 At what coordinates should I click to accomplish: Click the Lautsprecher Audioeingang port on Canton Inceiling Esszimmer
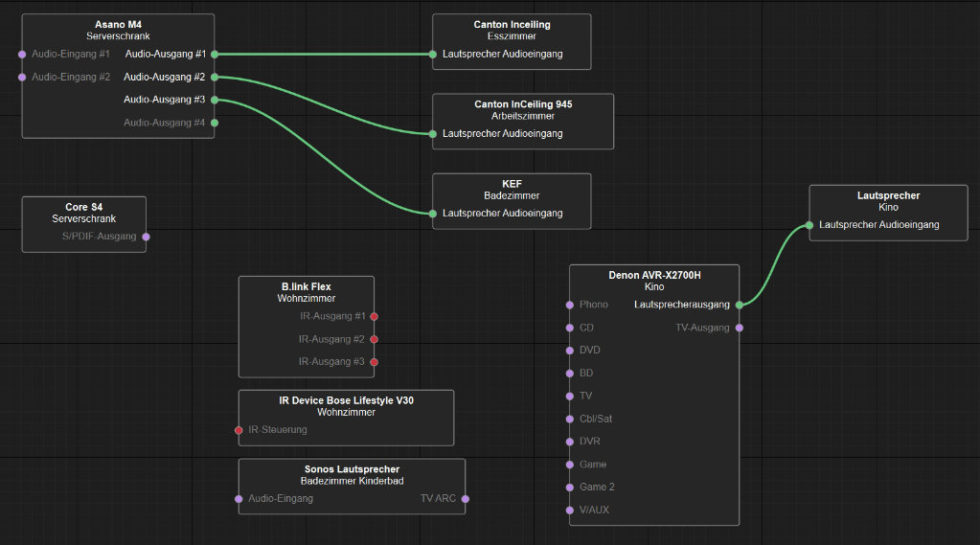[433, 54]
